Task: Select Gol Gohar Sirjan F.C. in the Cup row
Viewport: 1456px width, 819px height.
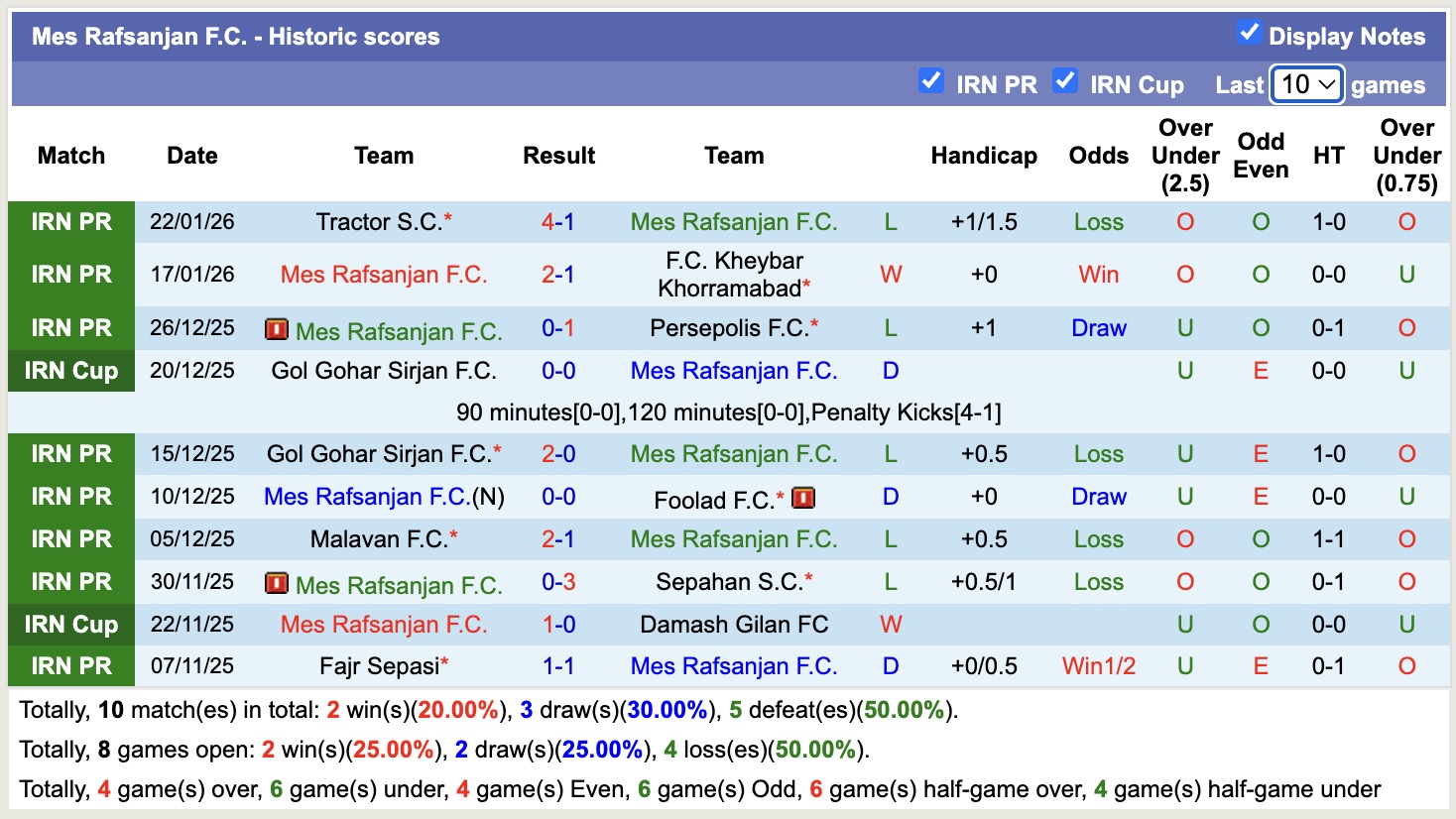Action: (383, 371)
